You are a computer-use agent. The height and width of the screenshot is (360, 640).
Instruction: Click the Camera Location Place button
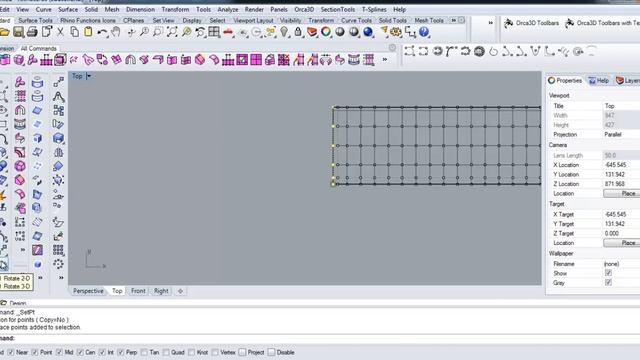(622, 193)
